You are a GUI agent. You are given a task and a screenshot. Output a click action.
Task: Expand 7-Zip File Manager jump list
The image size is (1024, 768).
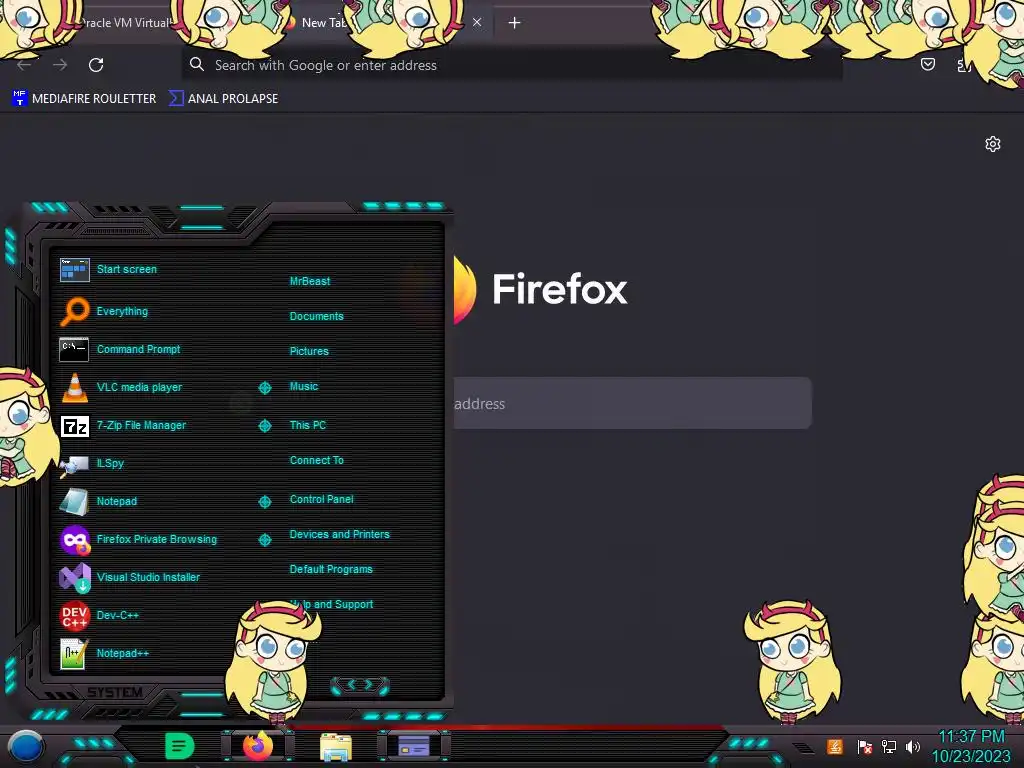click(264, 426)
